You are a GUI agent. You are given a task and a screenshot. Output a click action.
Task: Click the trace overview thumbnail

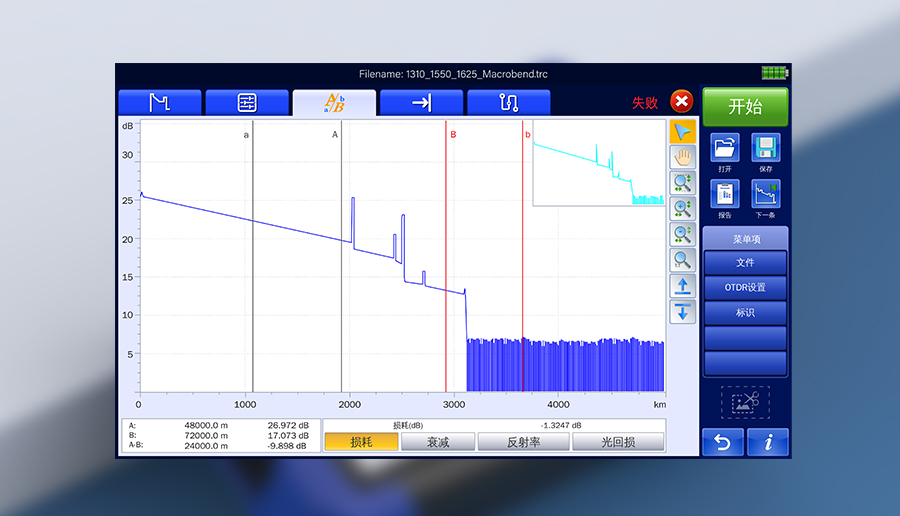pyautogui.click(x=598, y=162)
